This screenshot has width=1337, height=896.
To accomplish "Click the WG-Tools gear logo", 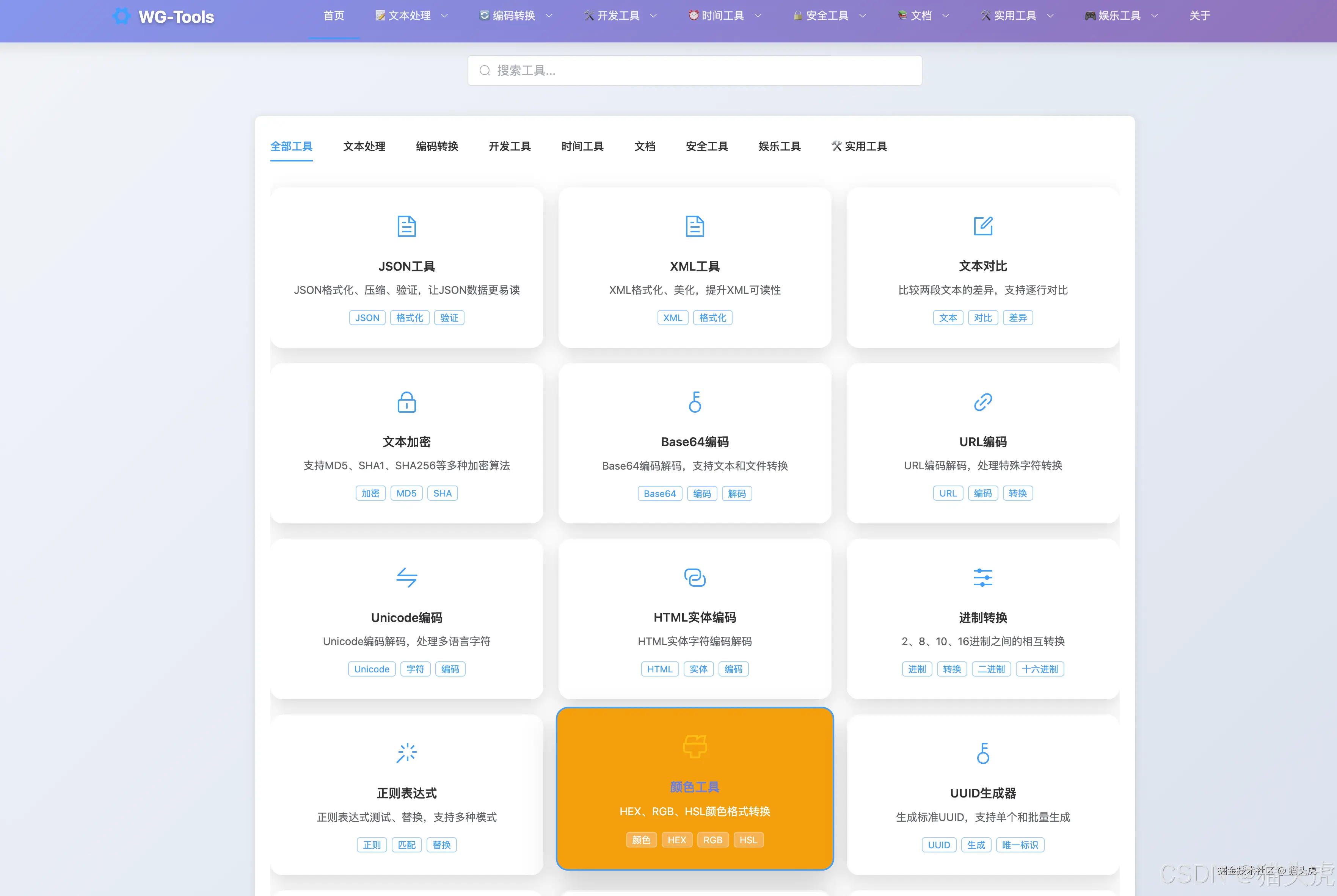I will [121, 16].
